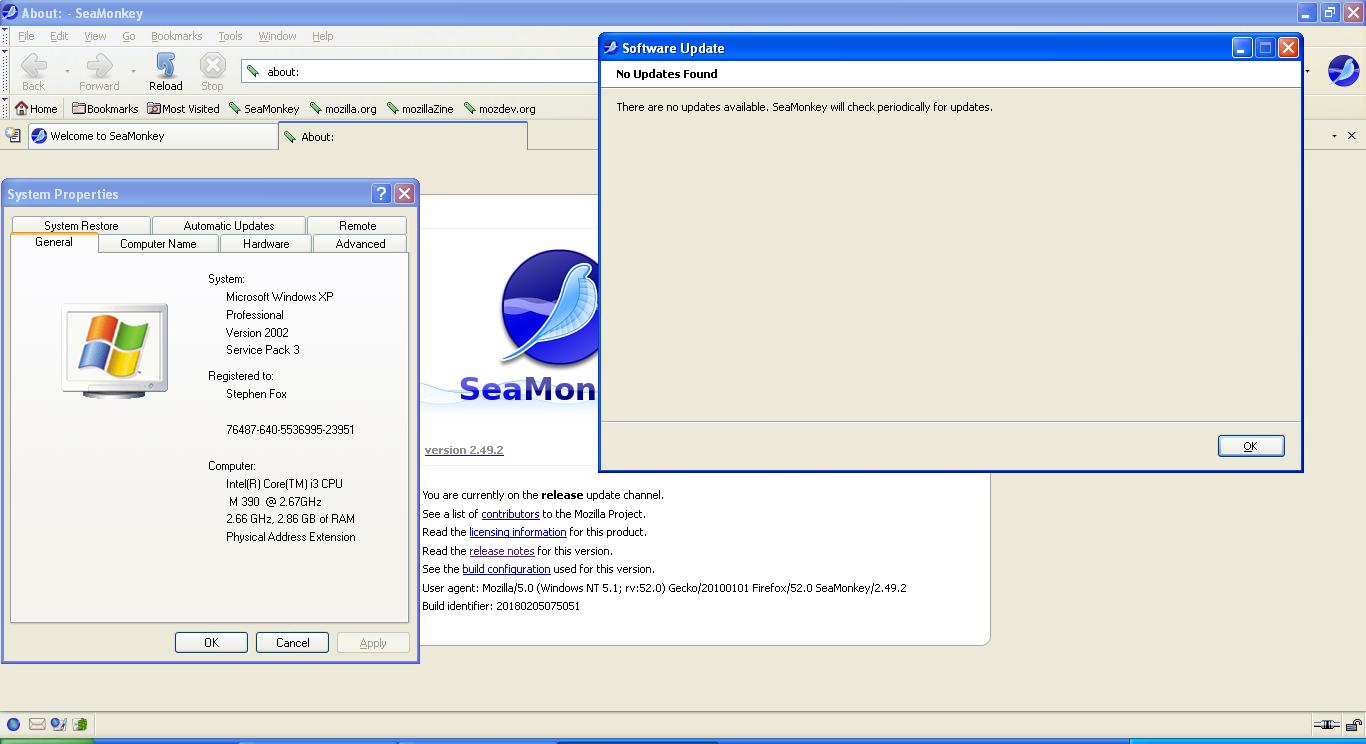
Task: Open the View menu
Action: click(95, 36)
